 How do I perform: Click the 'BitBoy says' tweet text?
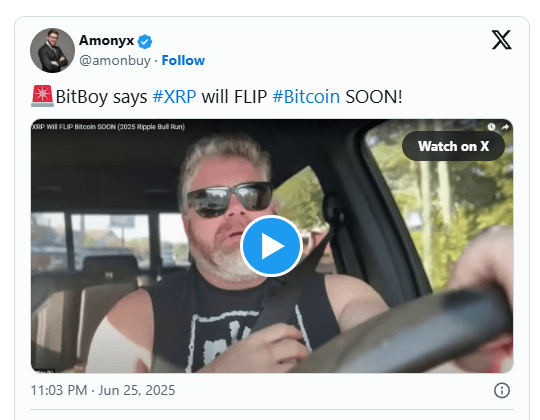(101, 97)
